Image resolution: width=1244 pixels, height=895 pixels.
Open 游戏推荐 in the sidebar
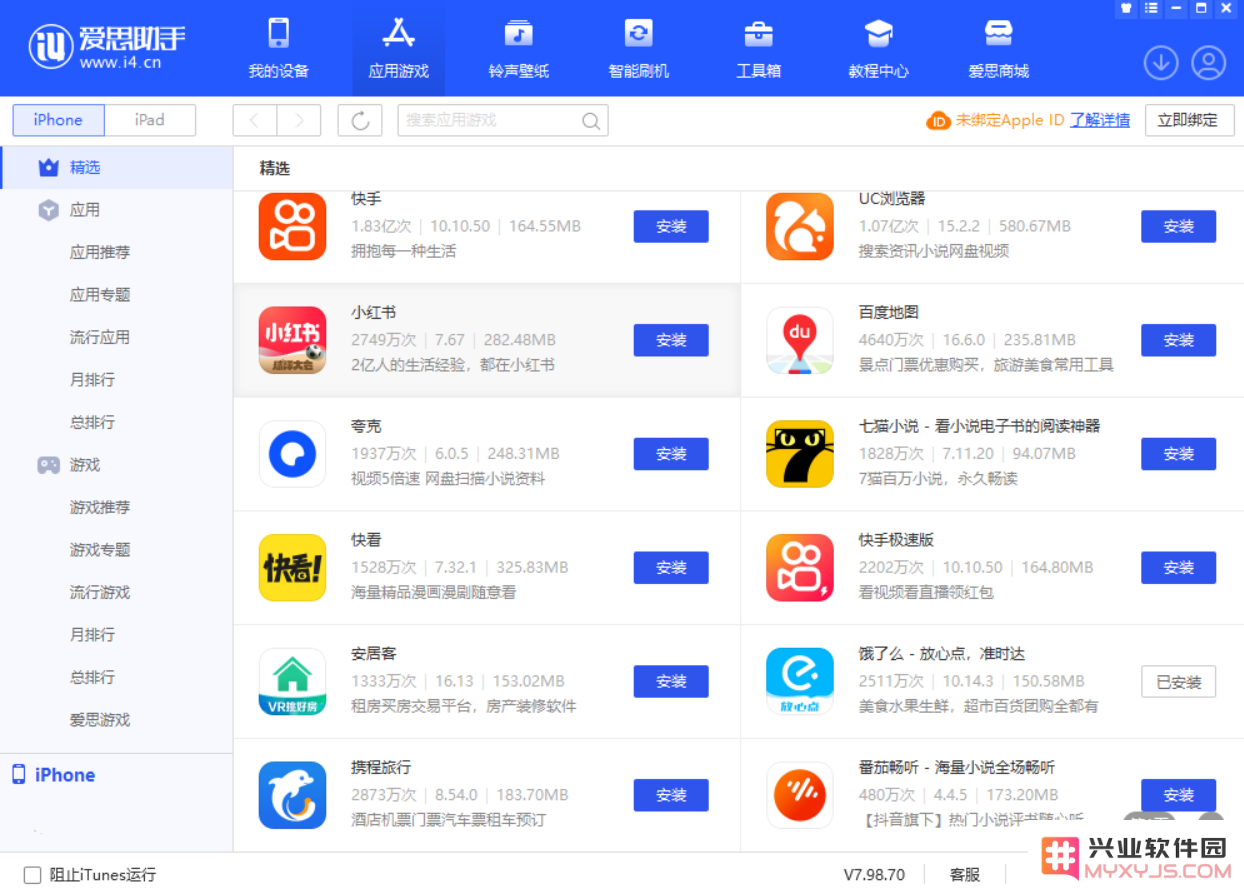point(100,507)
